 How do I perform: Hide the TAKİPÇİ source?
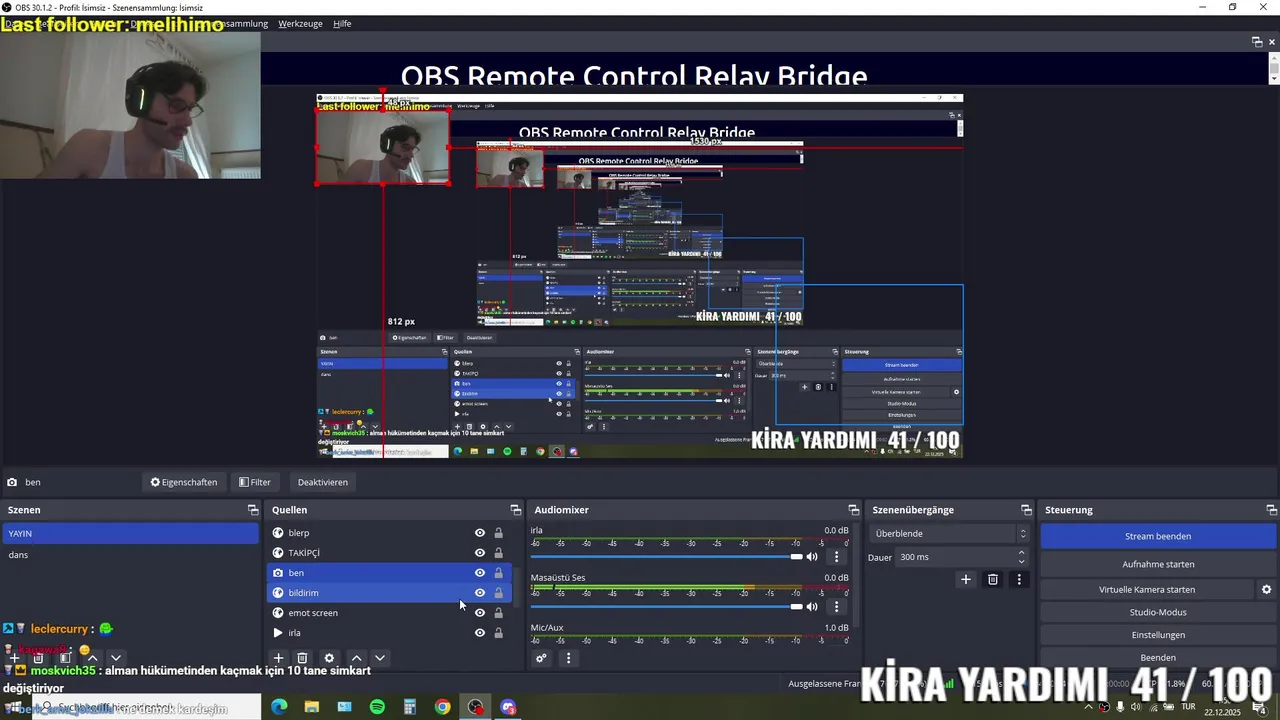click(x=480, y=553)
